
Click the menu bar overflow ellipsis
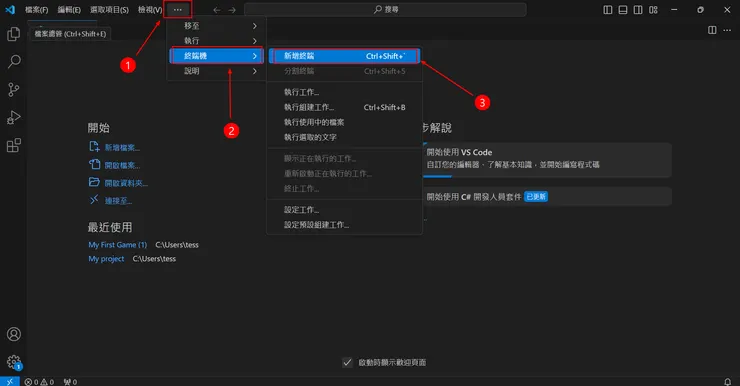(177, 9)
